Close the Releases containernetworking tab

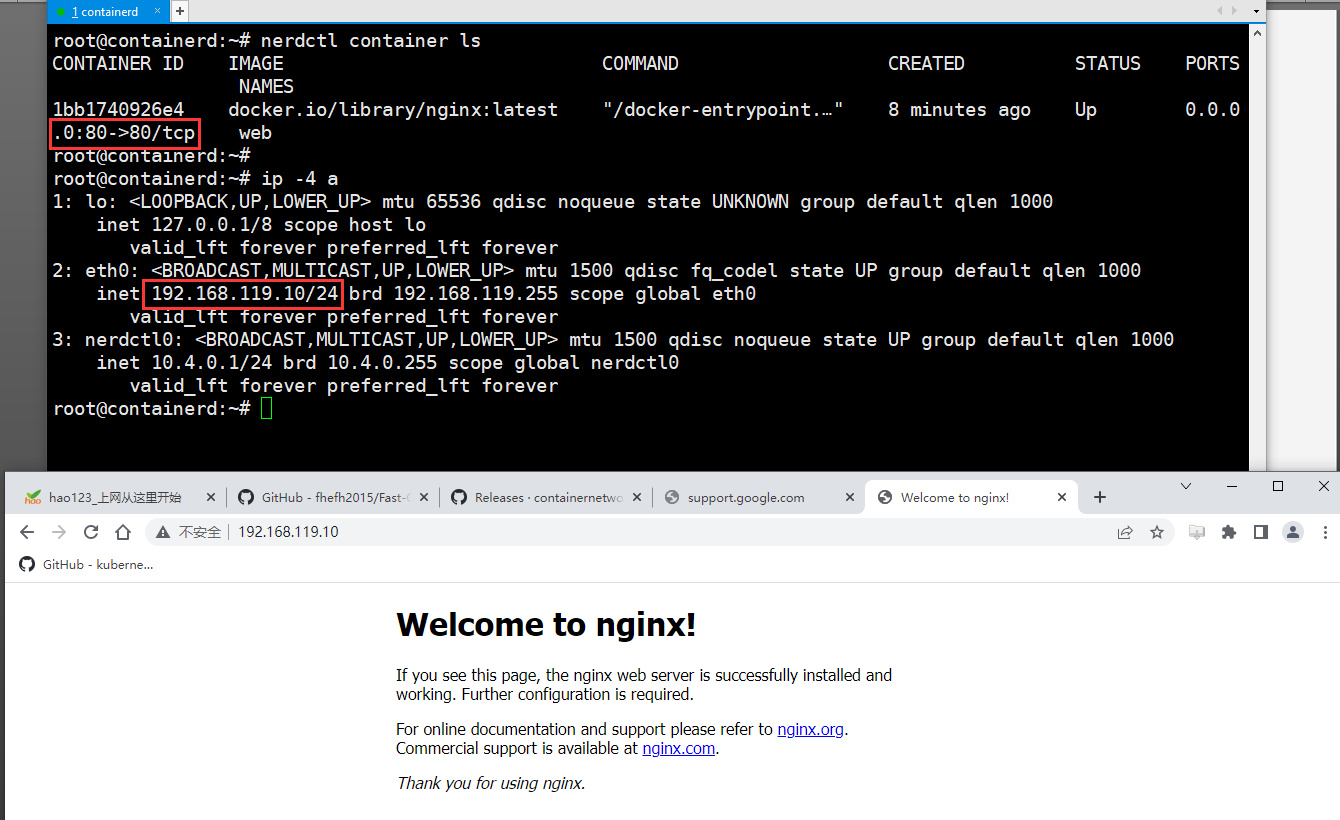point(636,497)
